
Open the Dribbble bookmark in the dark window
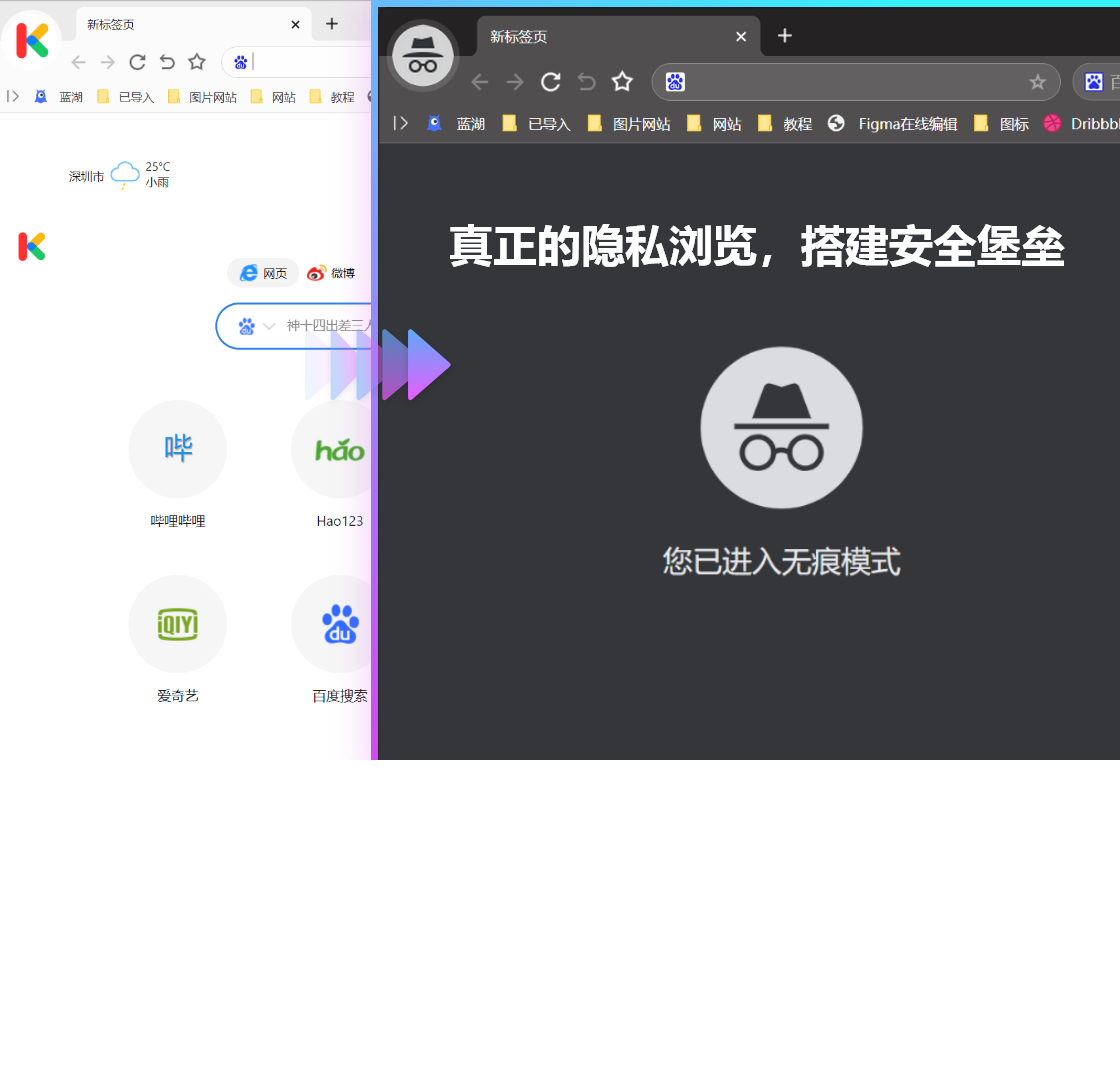tap(1081, 124)
